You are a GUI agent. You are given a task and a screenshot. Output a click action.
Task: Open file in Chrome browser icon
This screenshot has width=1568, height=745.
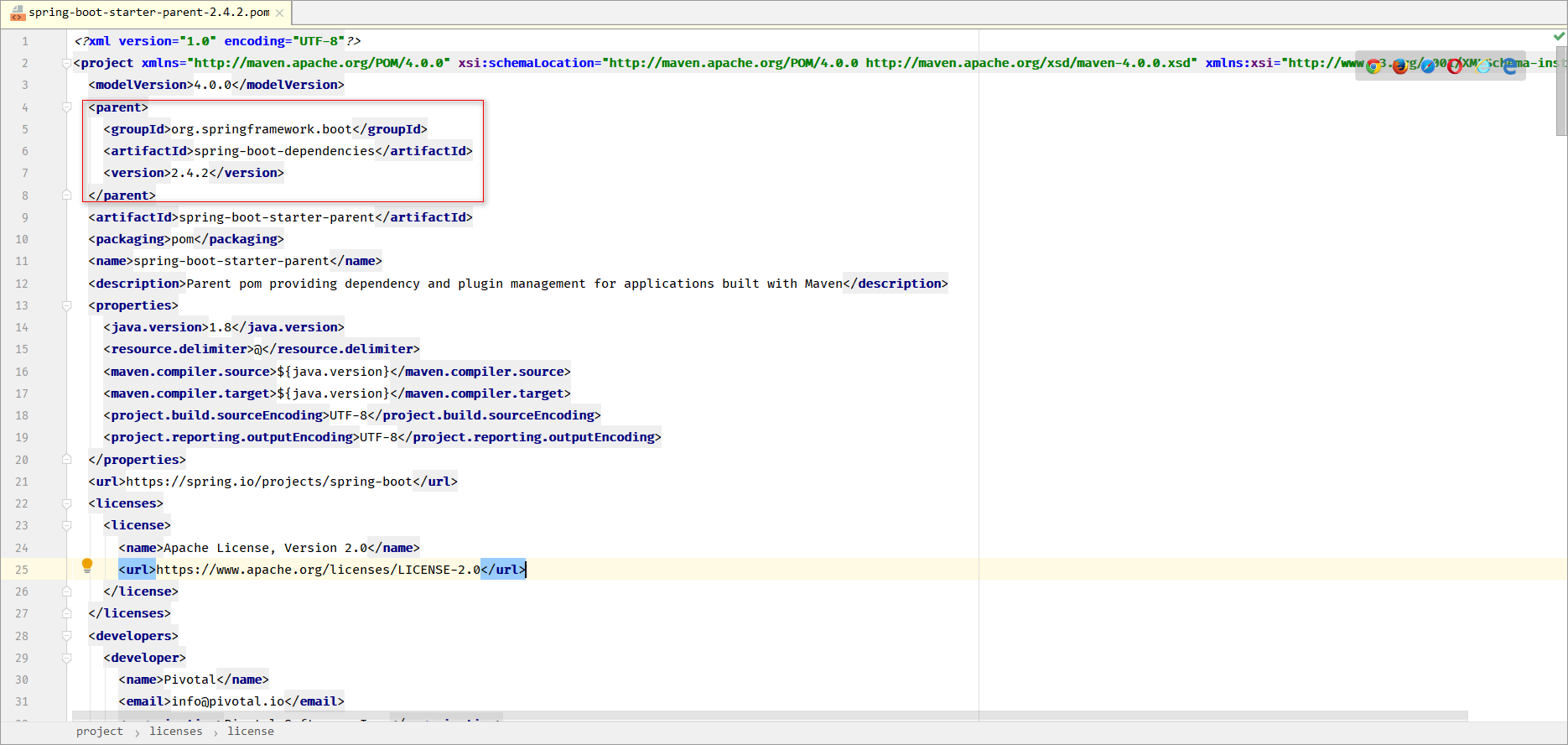coord(1373,66)
